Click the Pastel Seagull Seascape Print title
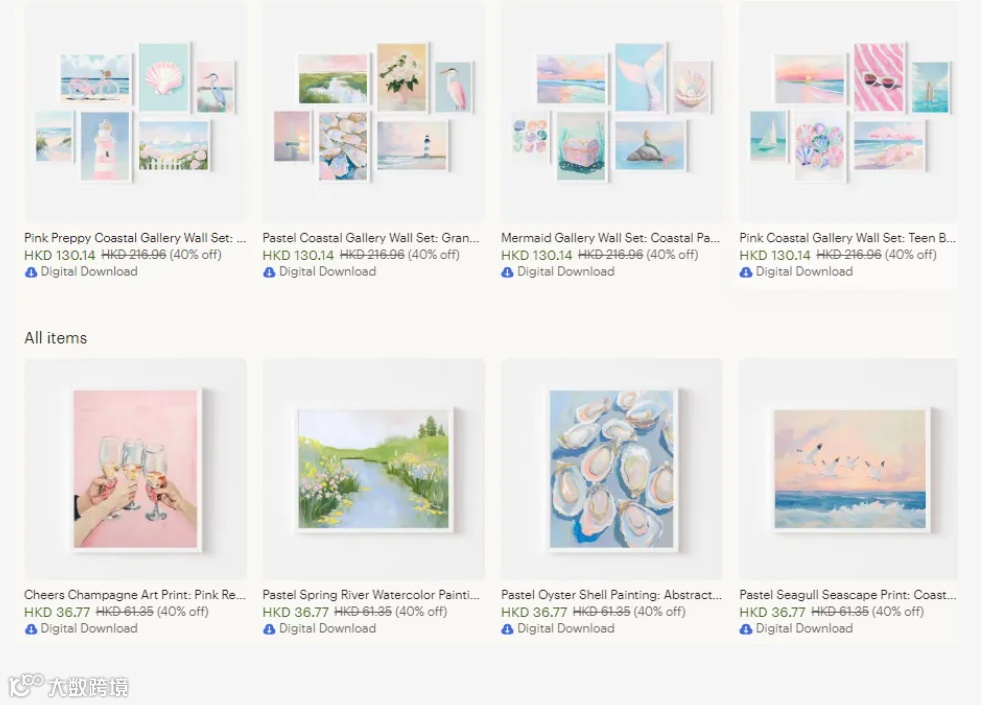981x705 pixels. click(x=848, y=595)
